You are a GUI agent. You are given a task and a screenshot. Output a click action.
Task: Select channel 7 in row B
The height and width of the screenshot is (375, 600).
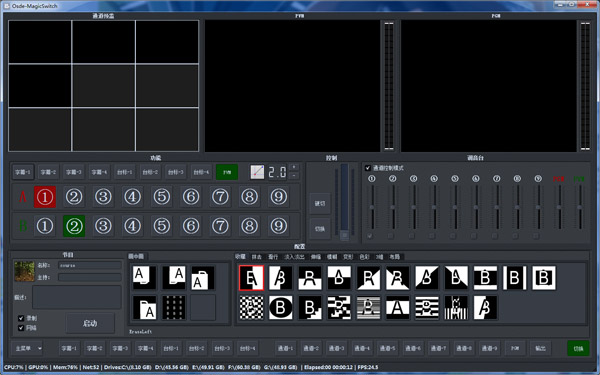click(x=220, y=226)
